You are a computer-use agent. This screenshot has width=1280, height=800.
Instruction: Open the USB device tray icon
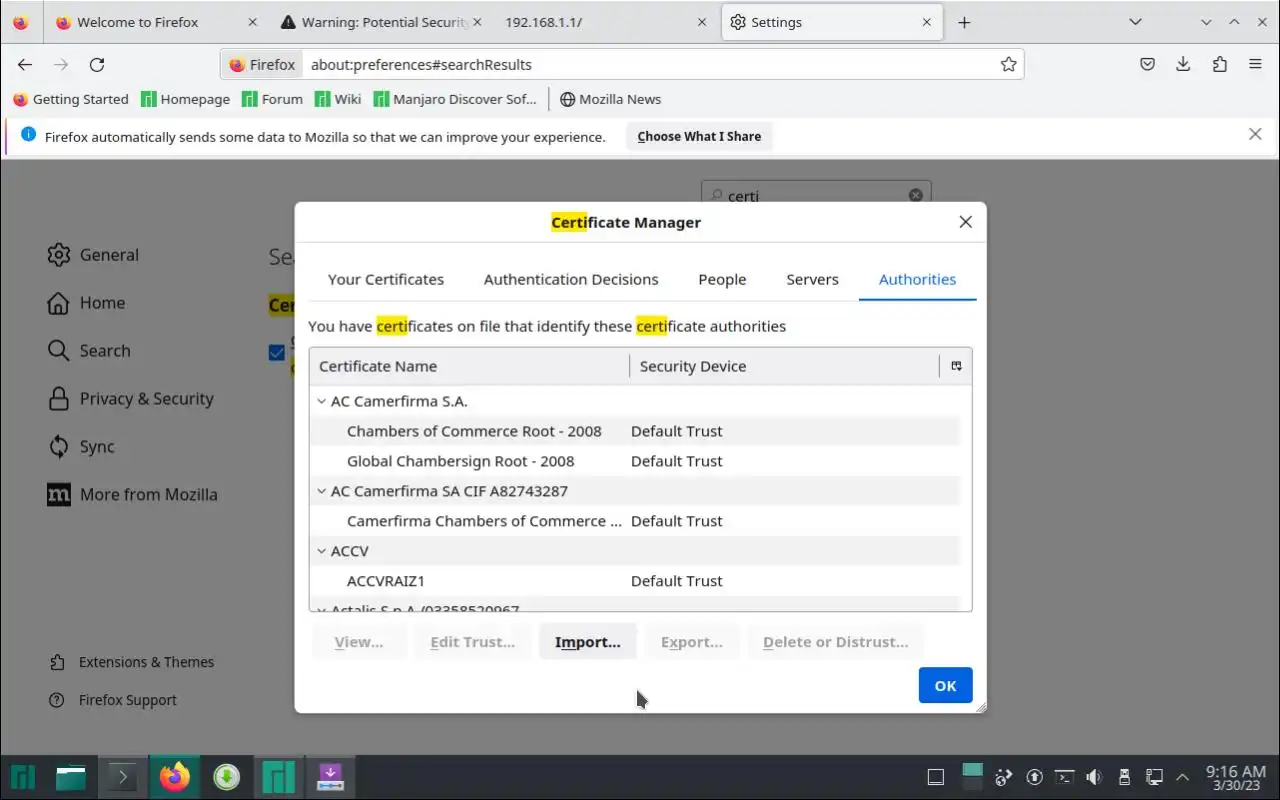pos(1123,776)
